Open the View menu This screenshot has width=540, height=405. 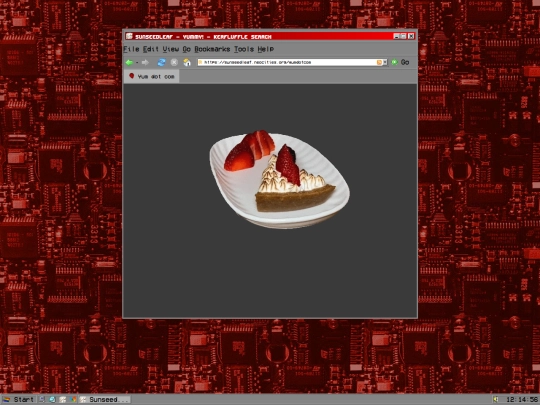point(170,49)
